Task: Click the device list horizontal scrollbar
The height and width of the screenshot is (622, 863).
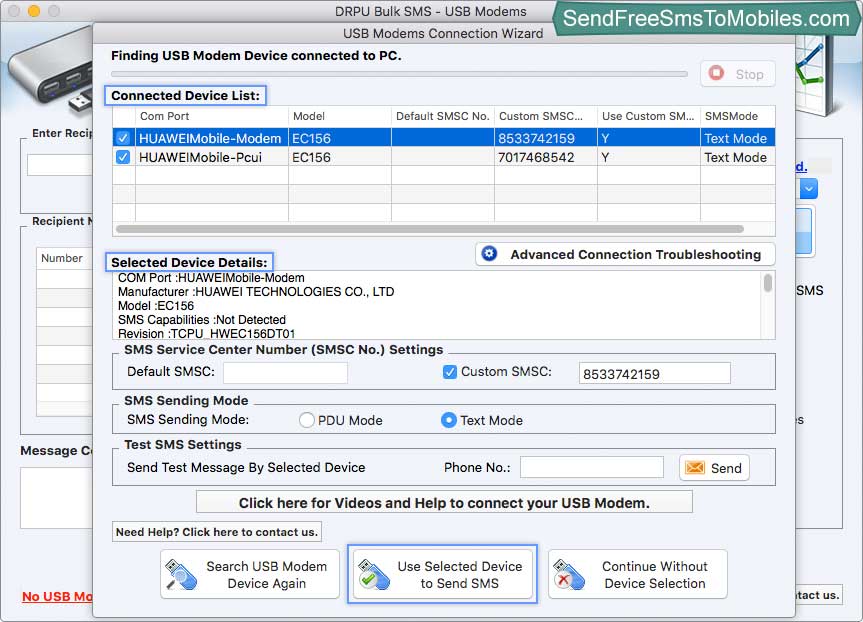Action: coord(429,228)
